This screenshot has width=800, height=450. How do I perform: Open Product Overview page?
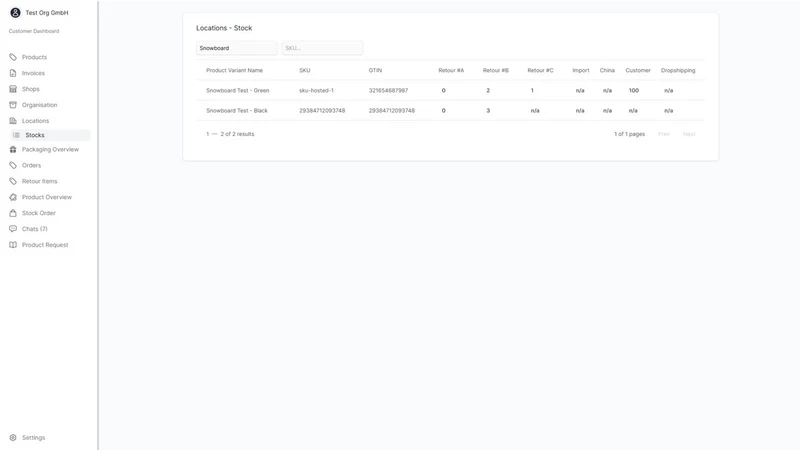46,197
